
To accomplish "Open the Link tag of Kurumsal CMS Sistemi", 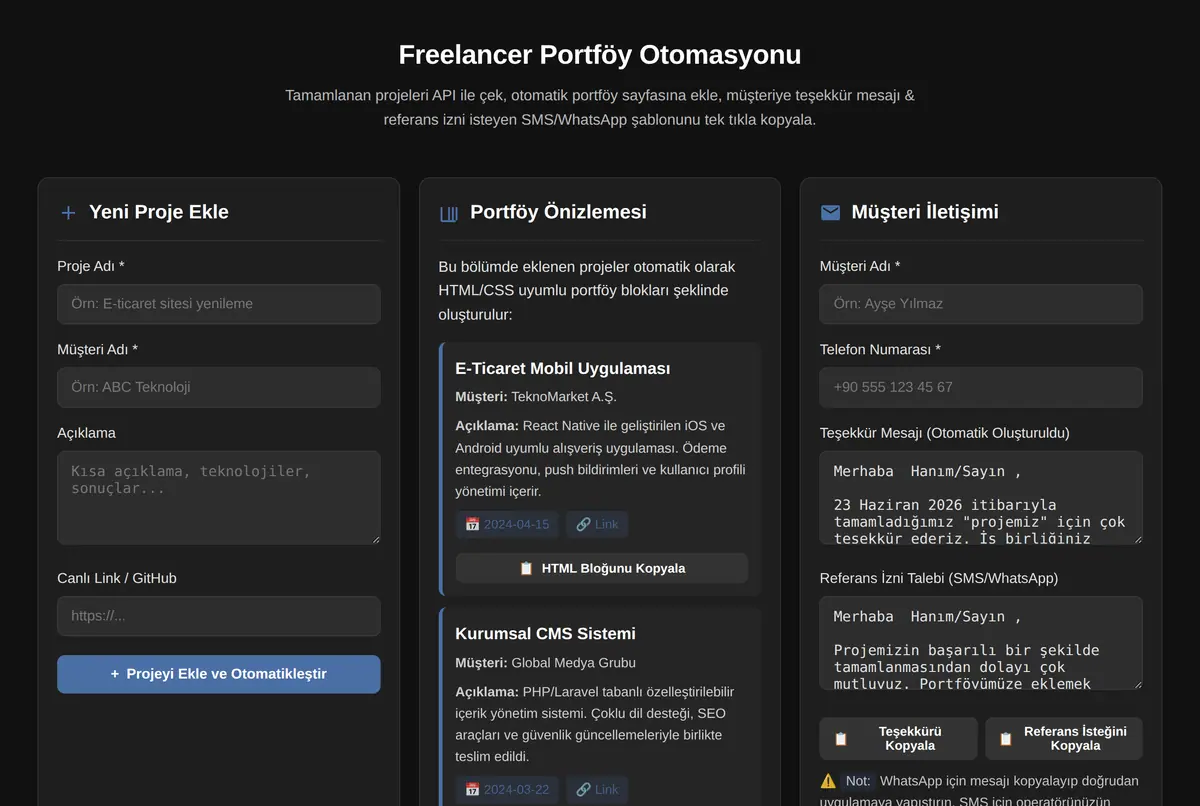I will click(597, 789).
